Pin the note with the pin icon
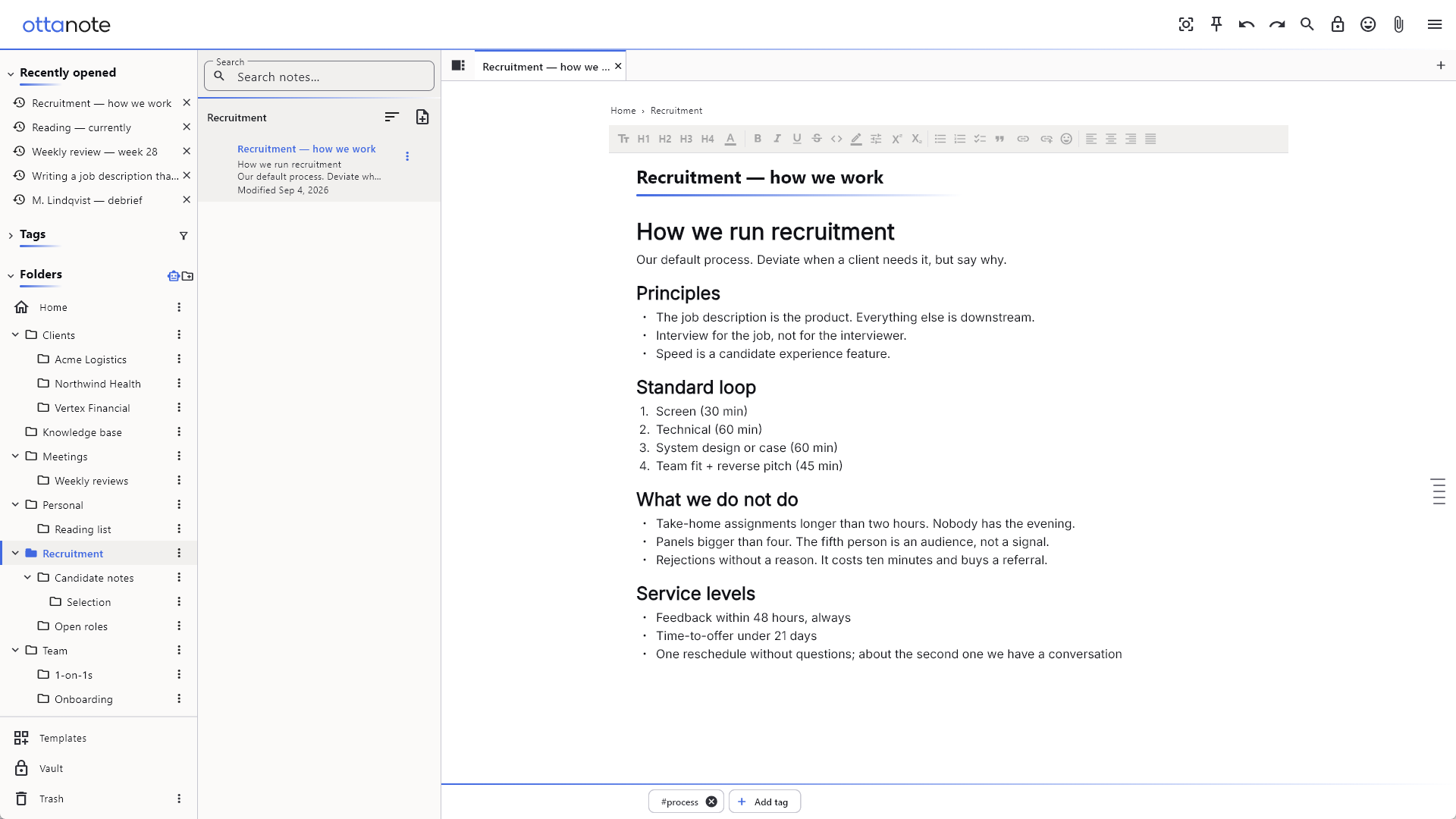This screenshot has height=819, width=1456. coord(1216,24)
